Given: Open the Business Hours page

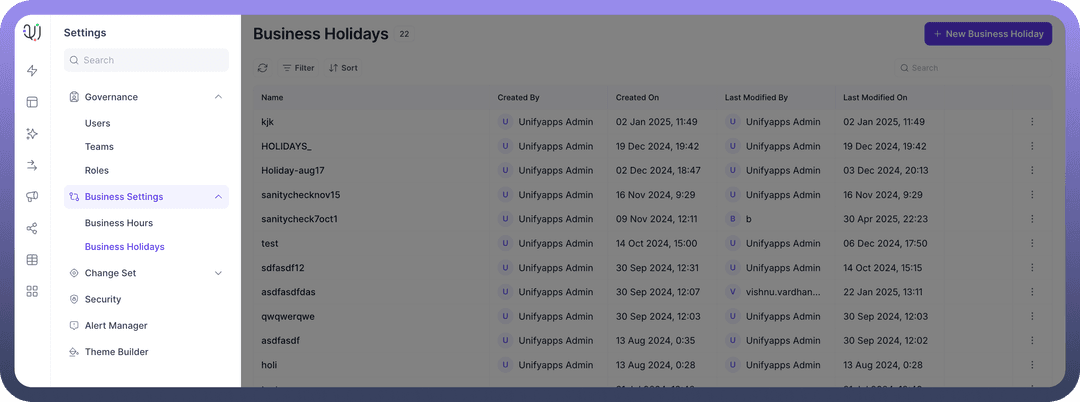Looking at the screenshot, I should 118,223.
